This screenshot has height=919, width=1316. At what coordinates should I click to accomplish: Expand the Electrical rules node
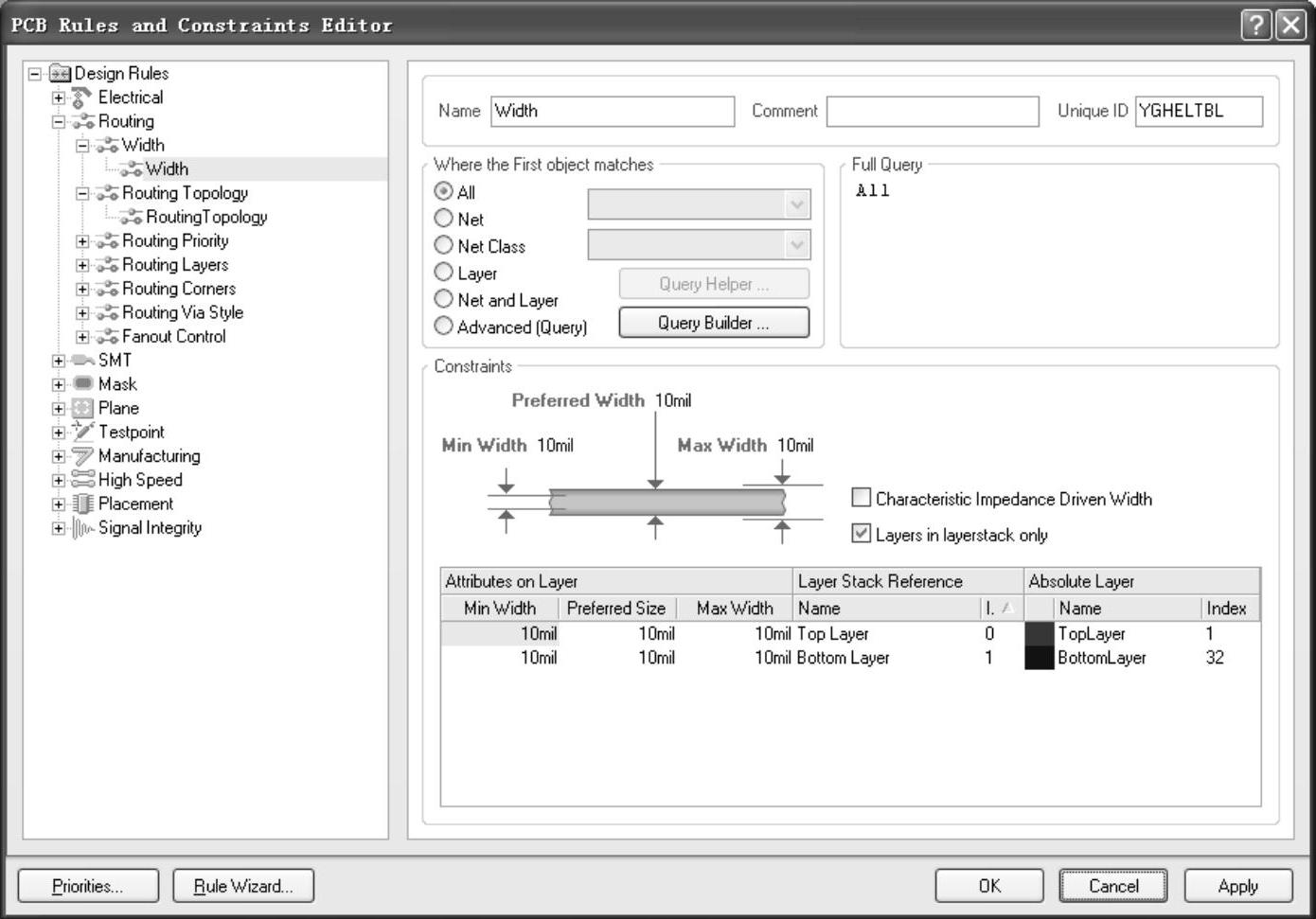(59, 97)
